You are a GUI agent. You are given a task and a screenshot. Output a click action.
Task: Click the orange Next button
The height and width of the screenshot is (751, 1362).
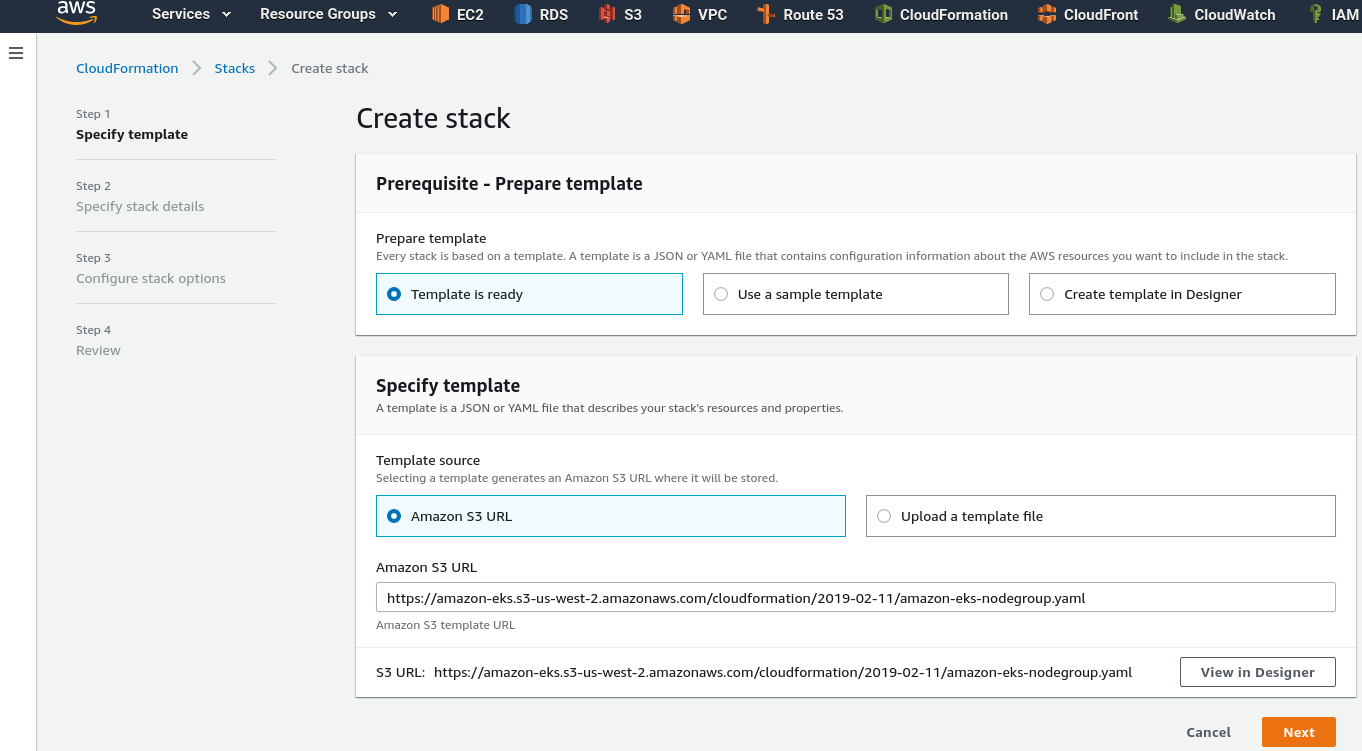1298,732
